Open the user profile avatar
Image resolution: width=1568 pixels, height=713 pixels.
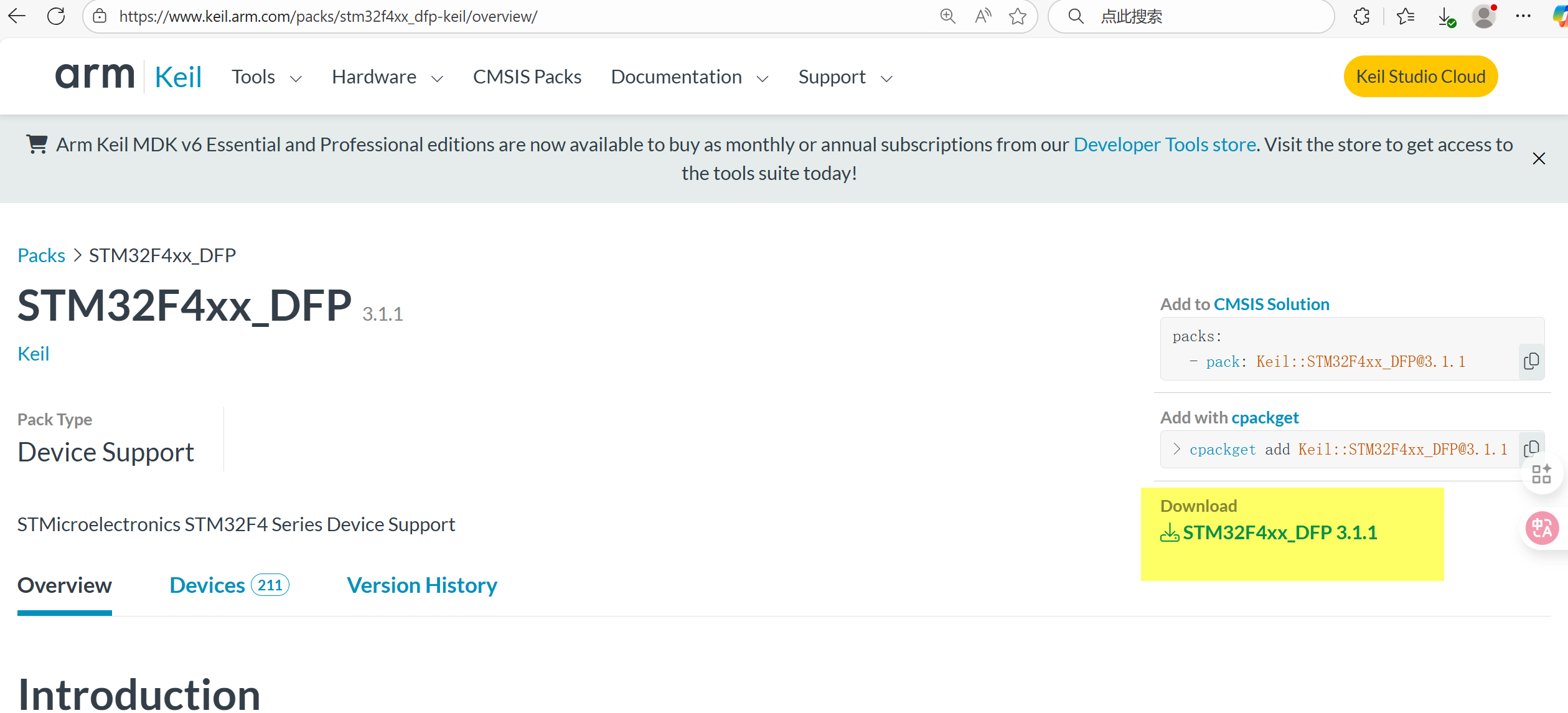(x=1484, y=16)
